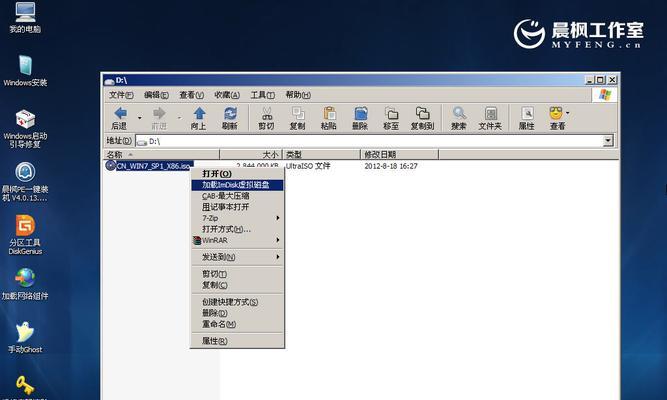Select 晨枫PE一键装机 desktop icon
Viewport: 667px width, 400px height.
click(25, 182)
